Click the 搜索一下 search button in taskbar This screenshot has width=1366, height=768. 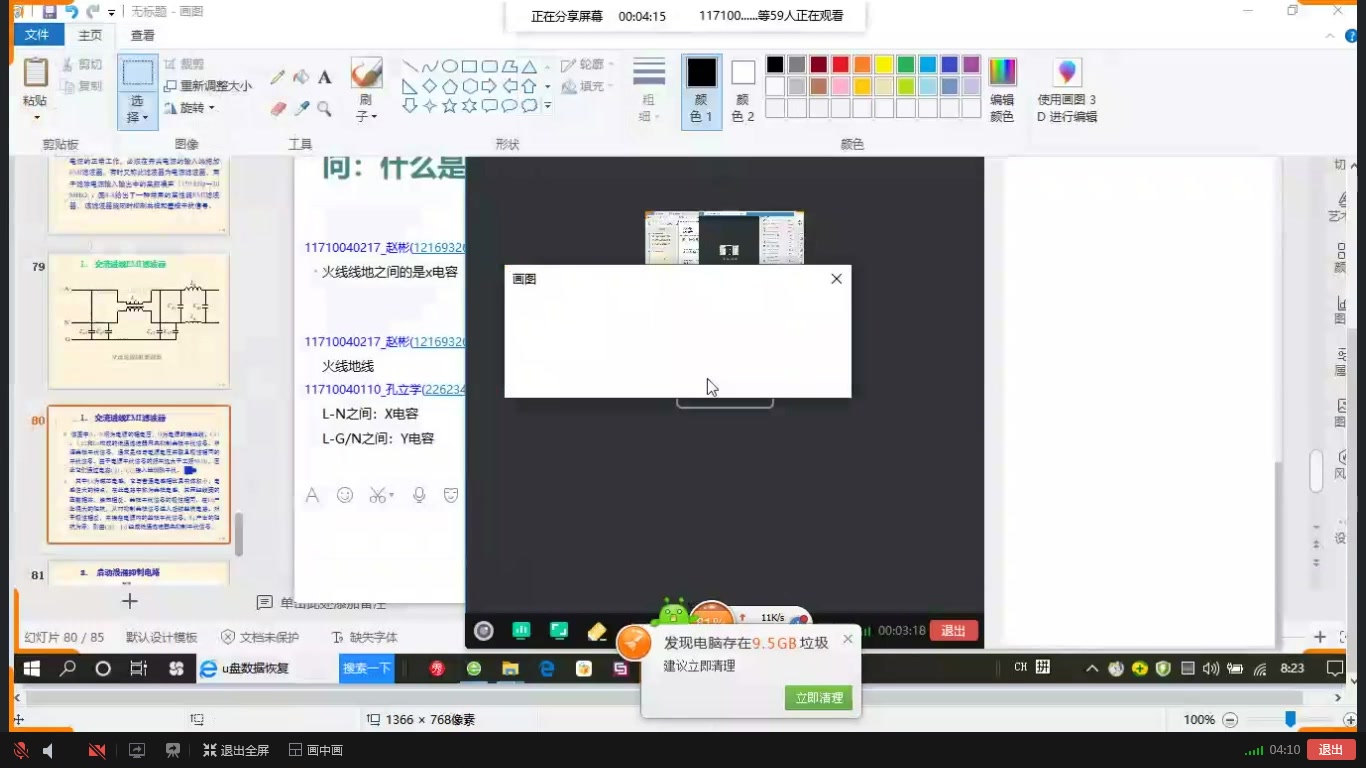(x=367, y=668)
